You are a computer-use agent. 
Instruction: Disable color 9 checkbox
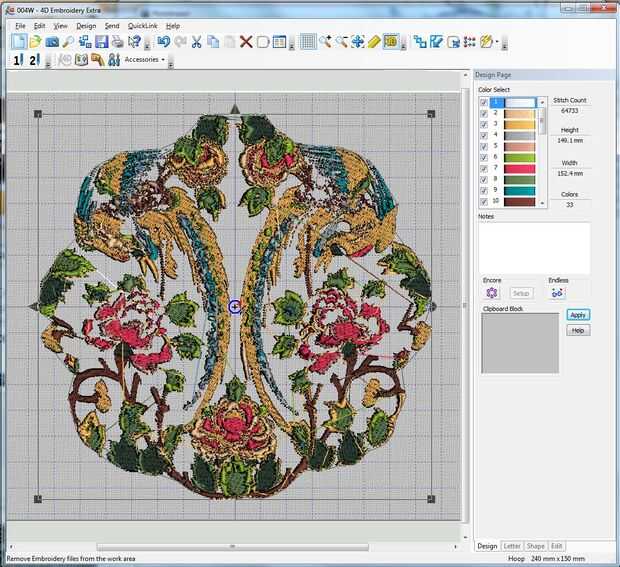(484, 190)
